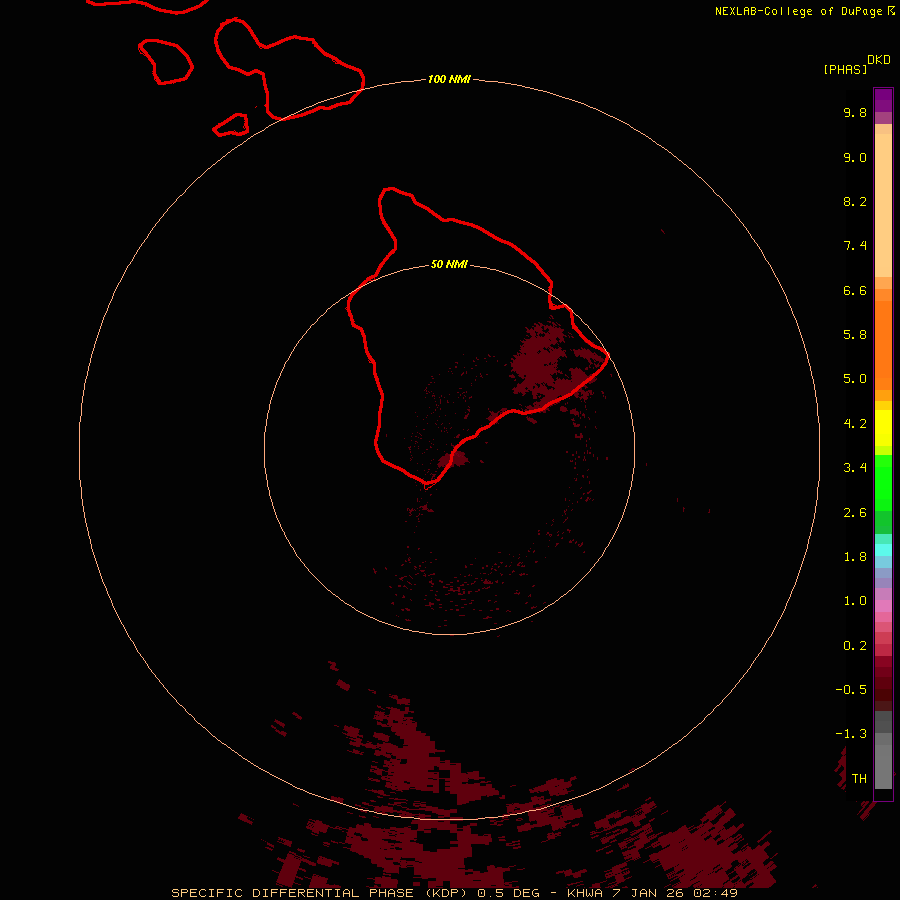This screenshot has height=900, width=900.
Task: Click the 1.0 scale value
Action: pos(855,601)
